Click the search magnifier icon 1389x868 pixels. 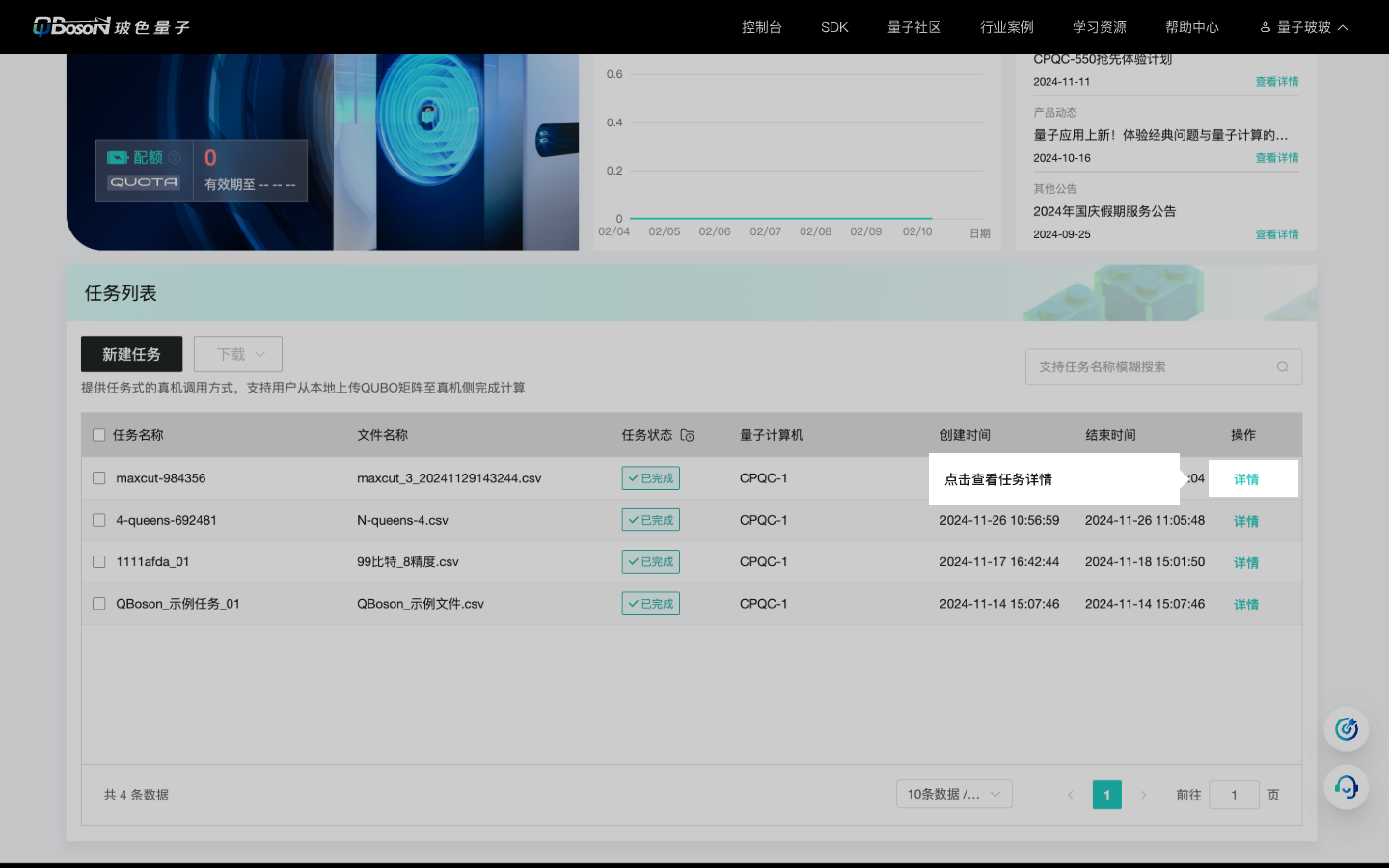click(x=1282, y=366)
